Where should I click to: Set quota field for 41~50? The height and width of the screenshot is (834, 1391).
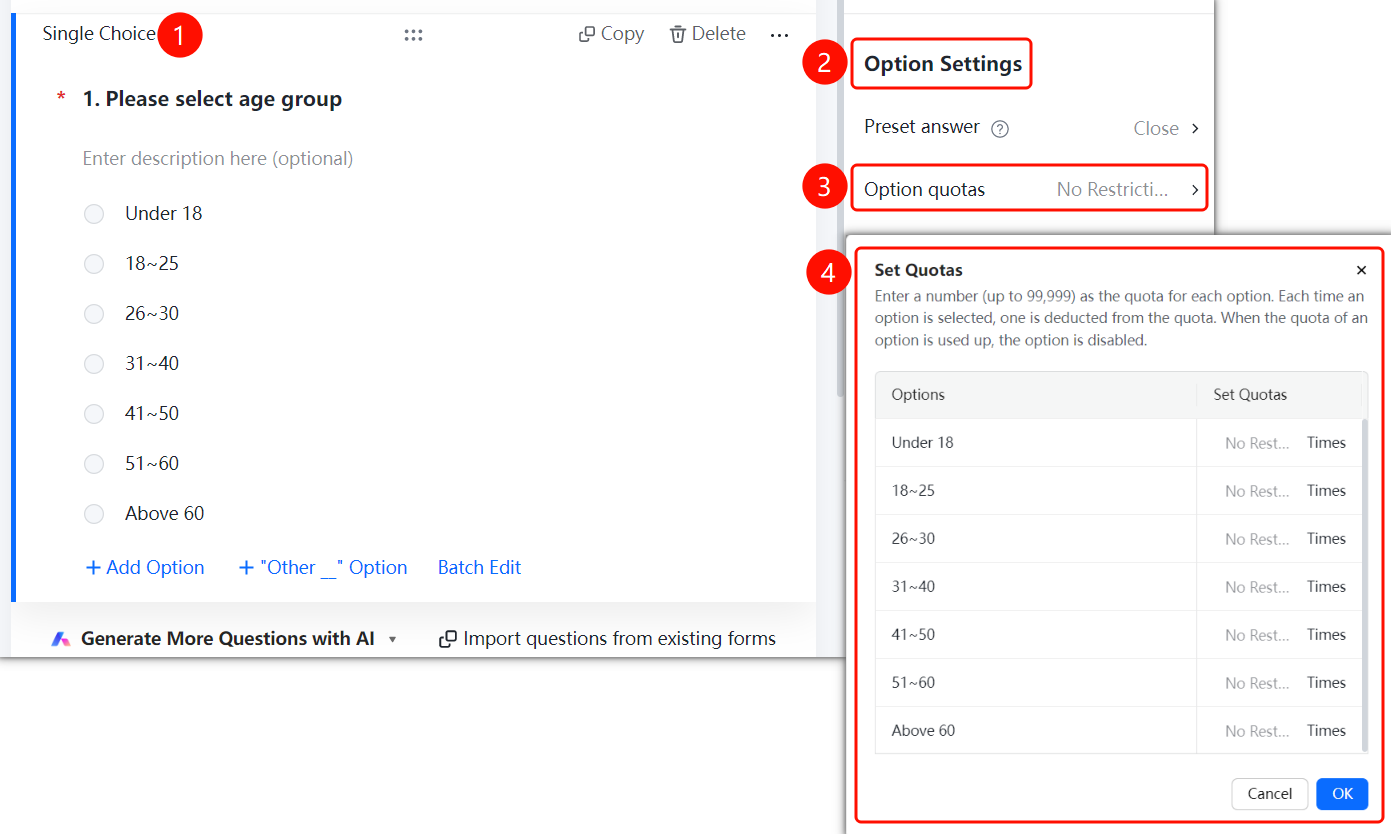coord(1257,635)
